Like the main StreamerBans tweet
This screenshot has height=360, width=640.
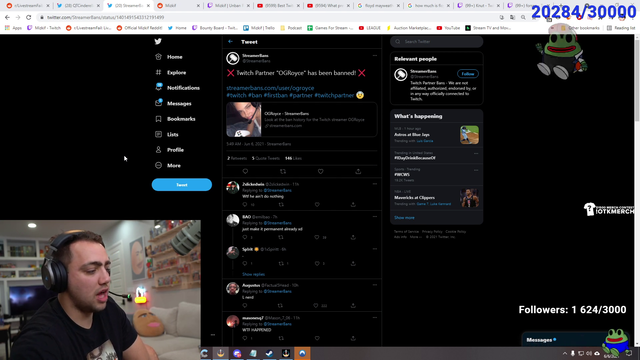point(320,171)
